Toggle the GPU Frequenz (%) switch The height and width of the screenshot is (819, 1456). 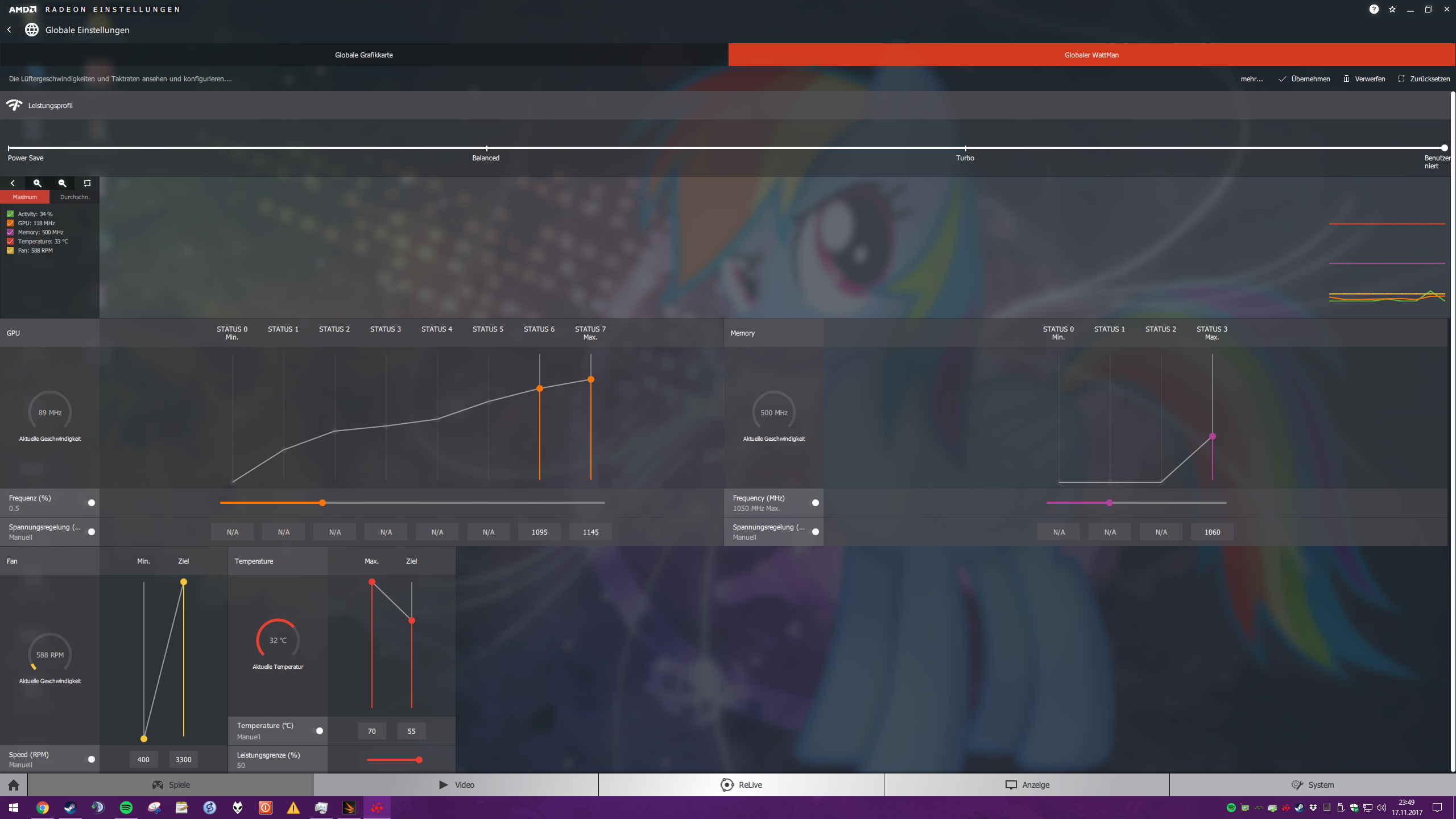(90, 503)
